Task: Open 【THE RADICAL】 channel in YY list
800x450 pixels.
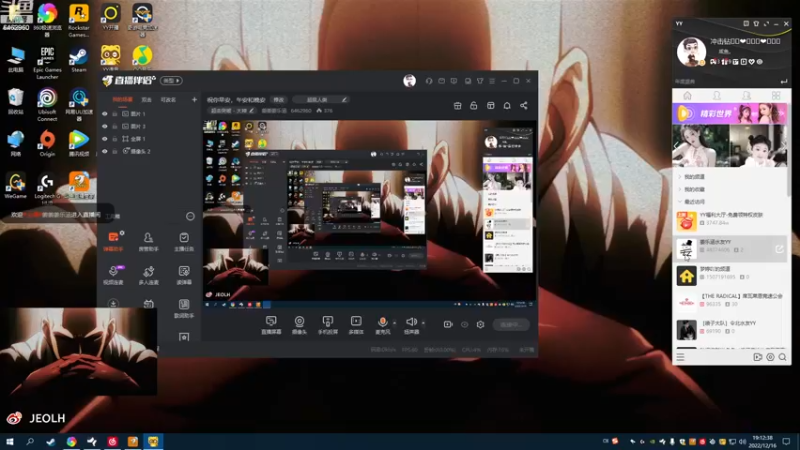Action: (730, 302)
